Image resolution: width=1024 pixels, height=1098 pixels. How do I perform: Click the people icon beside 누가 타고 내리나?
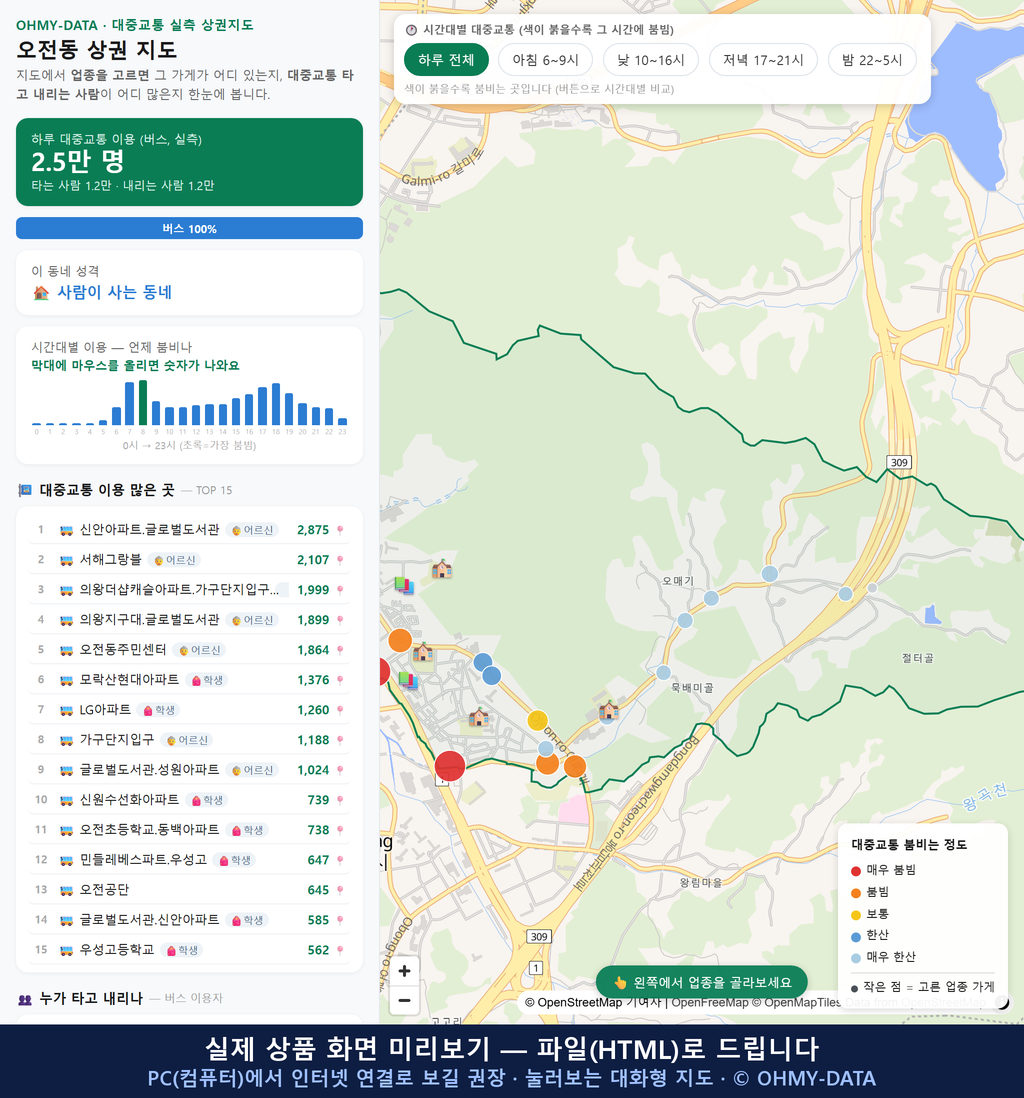tap(25, 999)
